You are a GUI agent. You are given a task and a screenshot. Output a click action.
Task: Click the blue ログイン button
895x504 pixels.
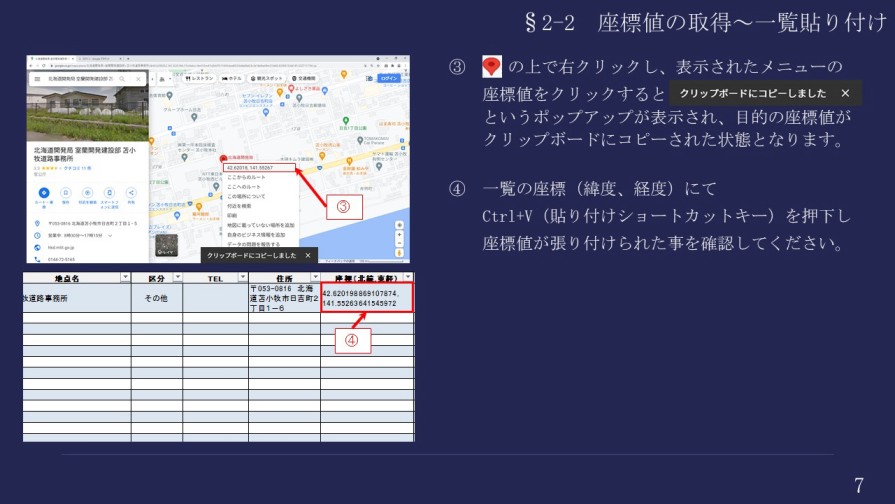[x=389, y=78]
